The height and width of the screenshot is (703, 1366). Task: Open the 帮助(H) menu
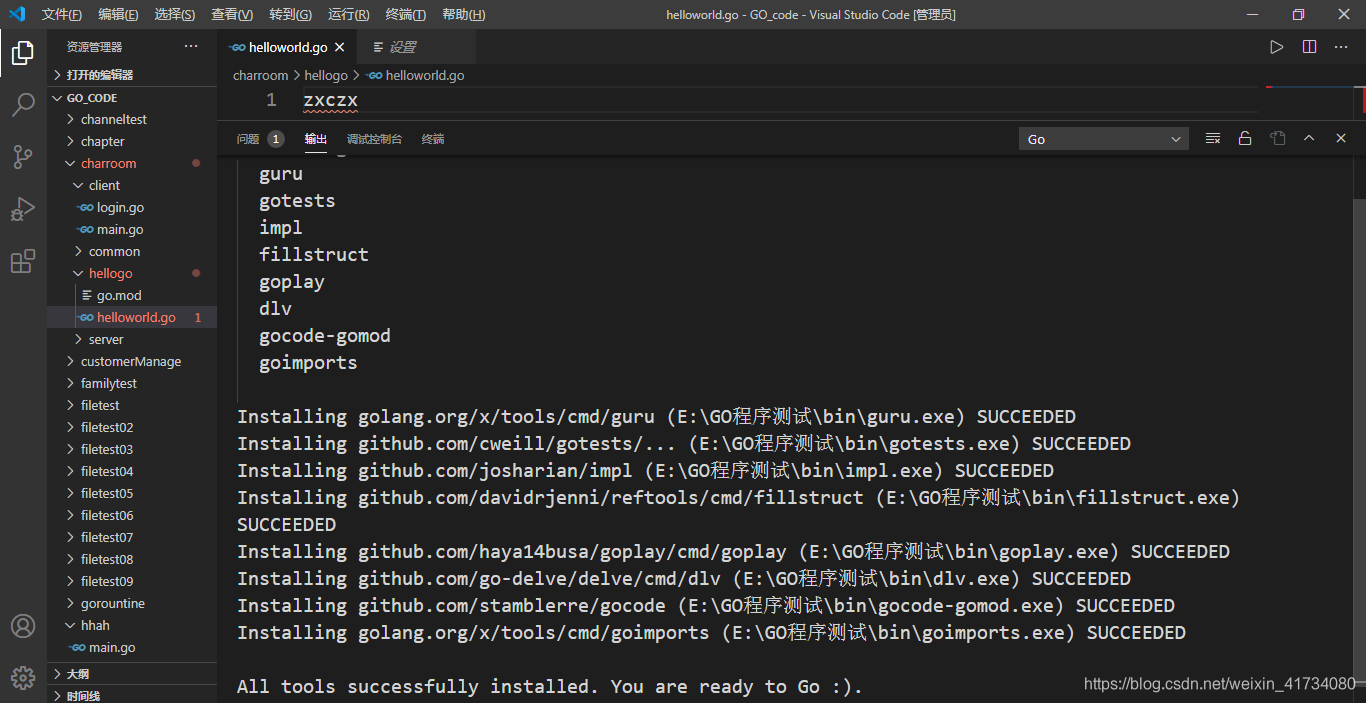463,14
